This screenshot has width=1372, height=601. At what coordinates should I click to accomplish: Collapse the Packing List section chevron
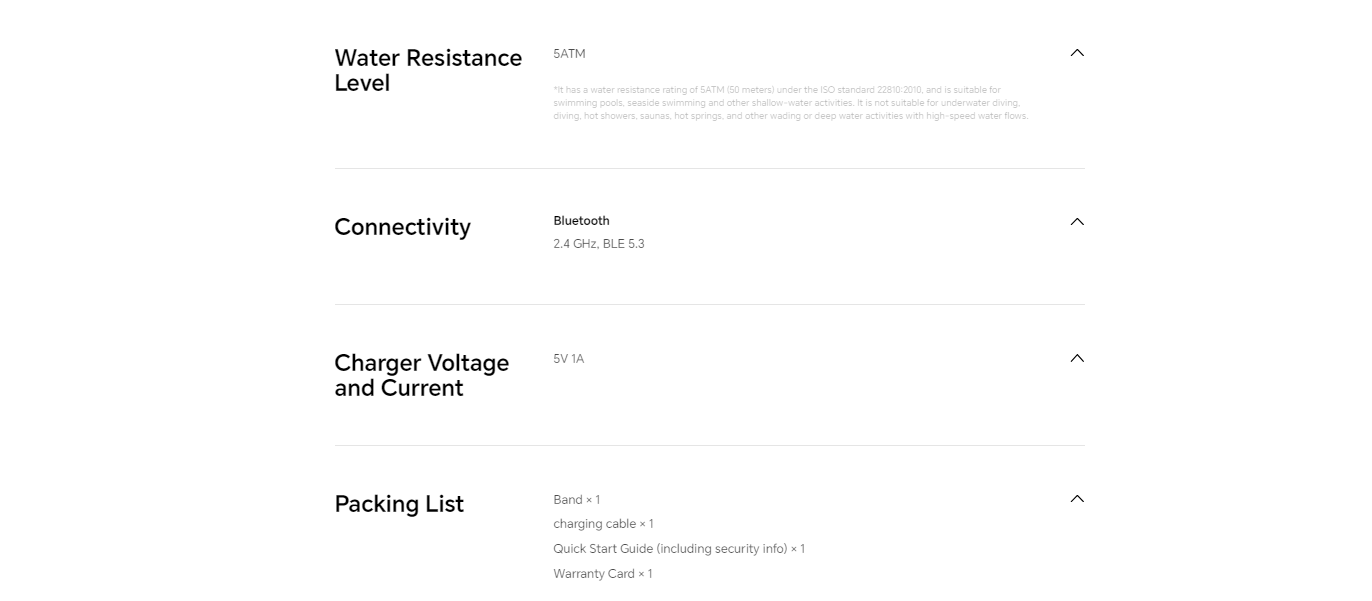click(1077, 499)
